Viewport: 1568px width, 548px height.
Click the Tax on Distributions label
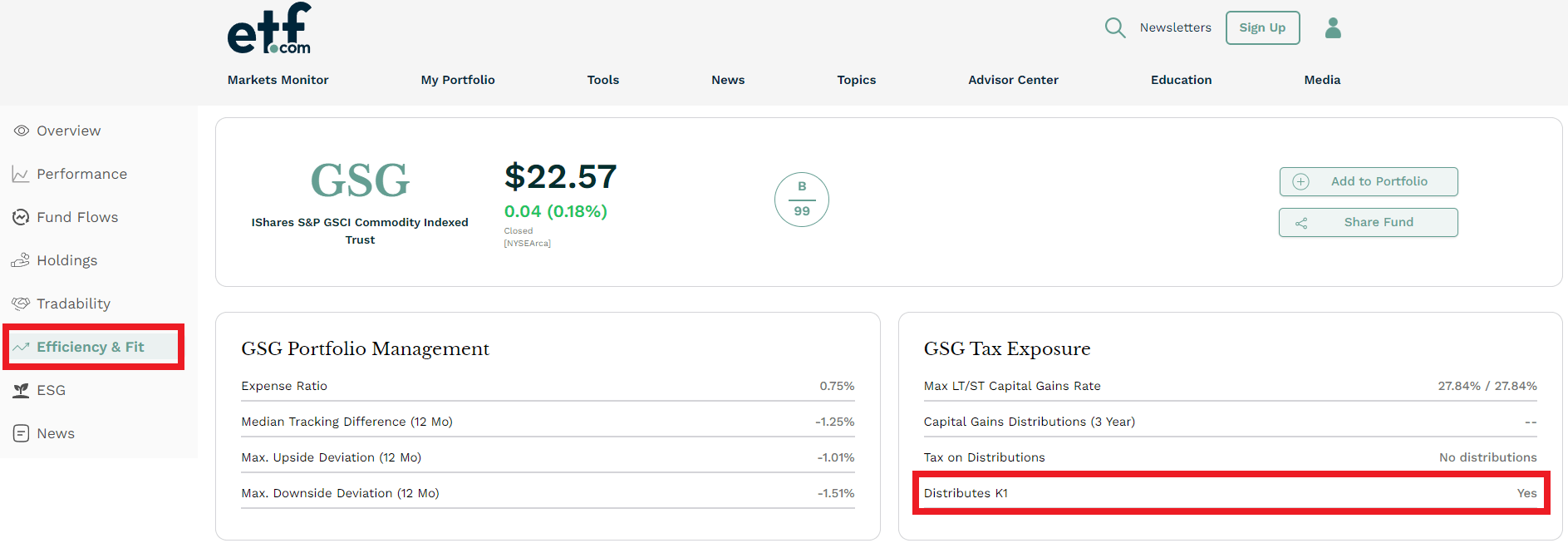[x=985, y=457]
